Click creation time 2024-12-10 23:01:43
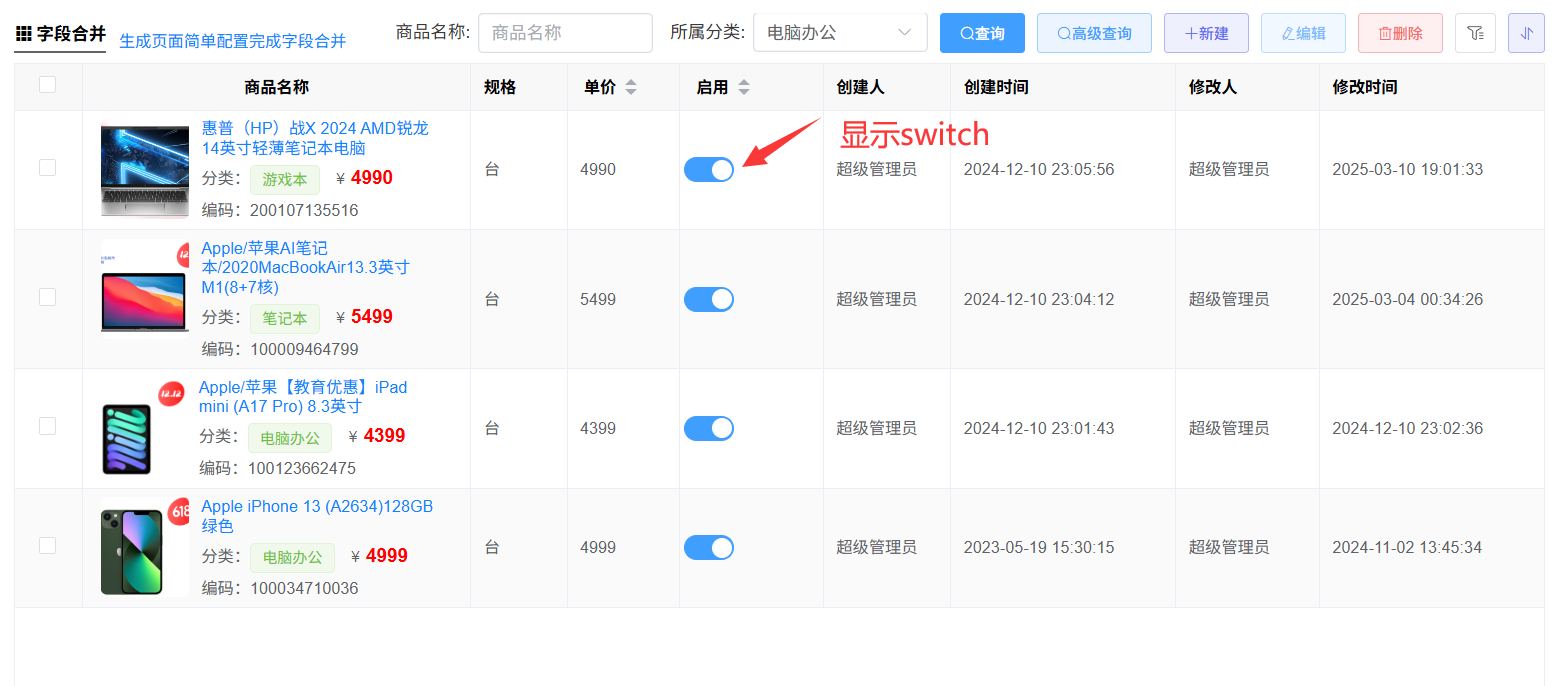 [1039, 429]
